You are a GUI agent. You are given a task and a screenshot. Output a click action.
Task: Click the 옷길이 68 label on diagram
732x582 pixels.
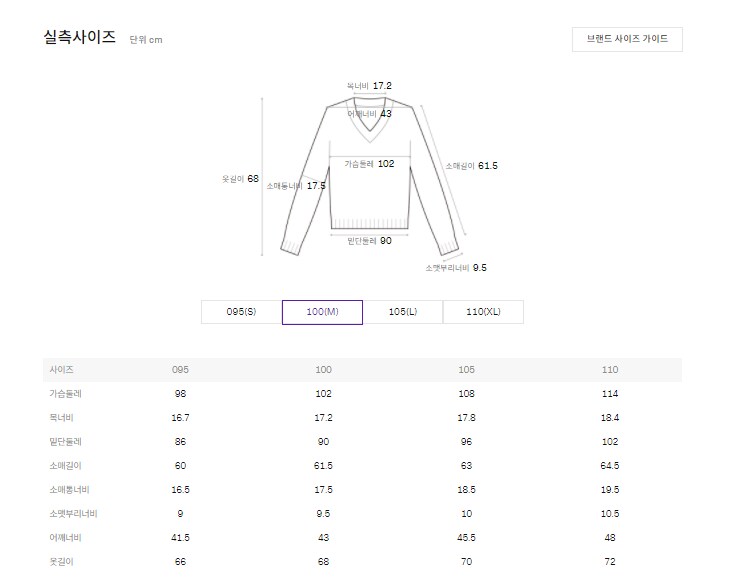point(240,179)
